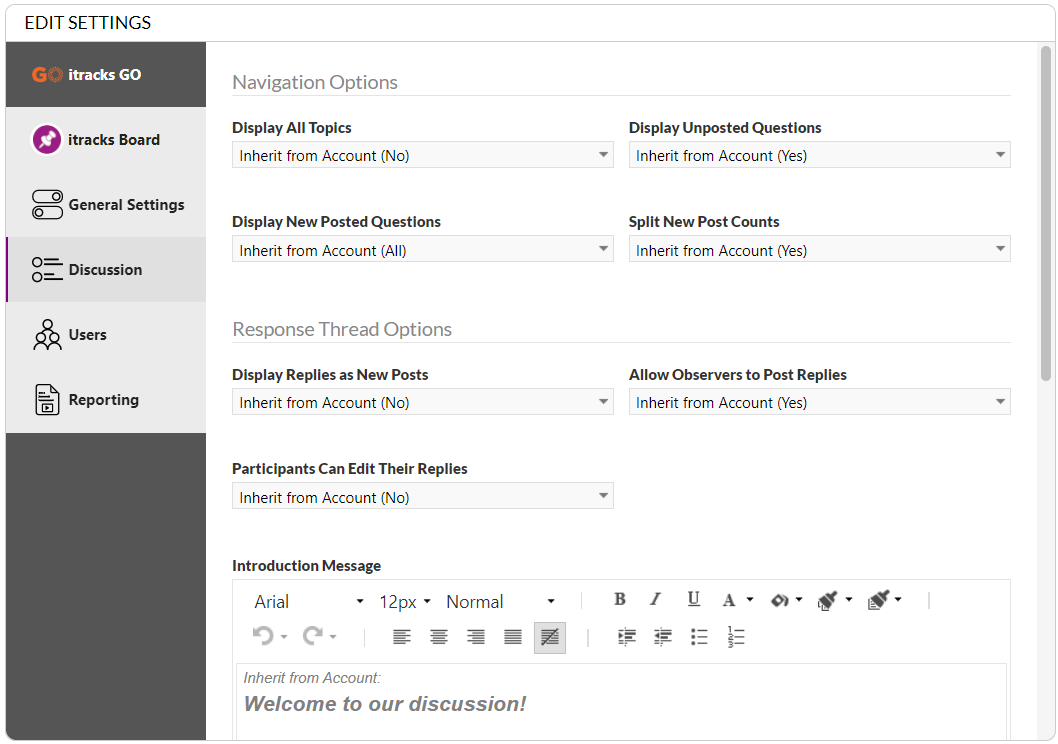This screenshot has height=744, width=1058.
Task: Expand the font color dropdown arrow
Action: 750,599
